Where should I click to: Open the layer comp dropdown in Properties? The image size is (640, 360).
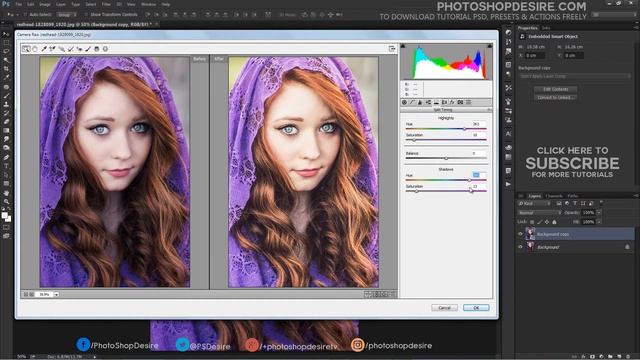pos(575,76)
